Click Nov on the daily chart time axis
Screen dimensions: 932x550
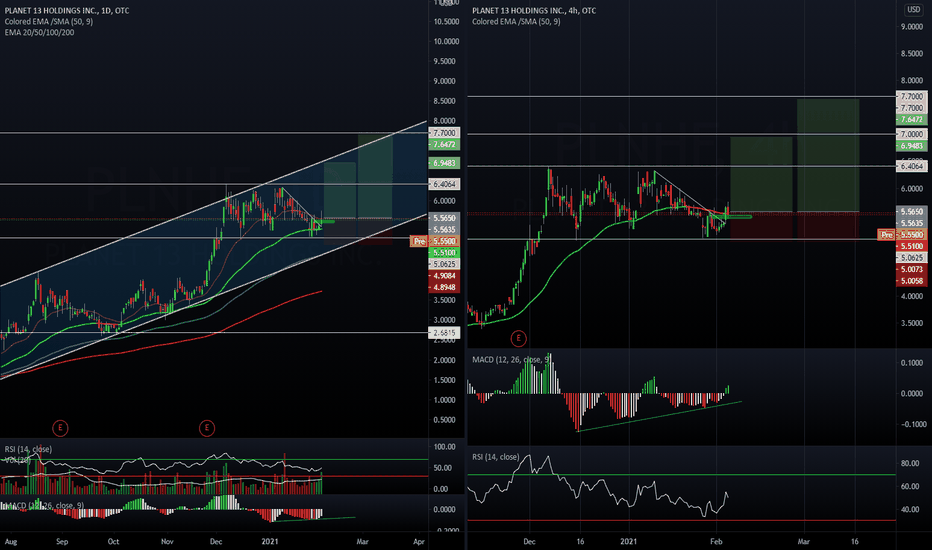(167, 542)
